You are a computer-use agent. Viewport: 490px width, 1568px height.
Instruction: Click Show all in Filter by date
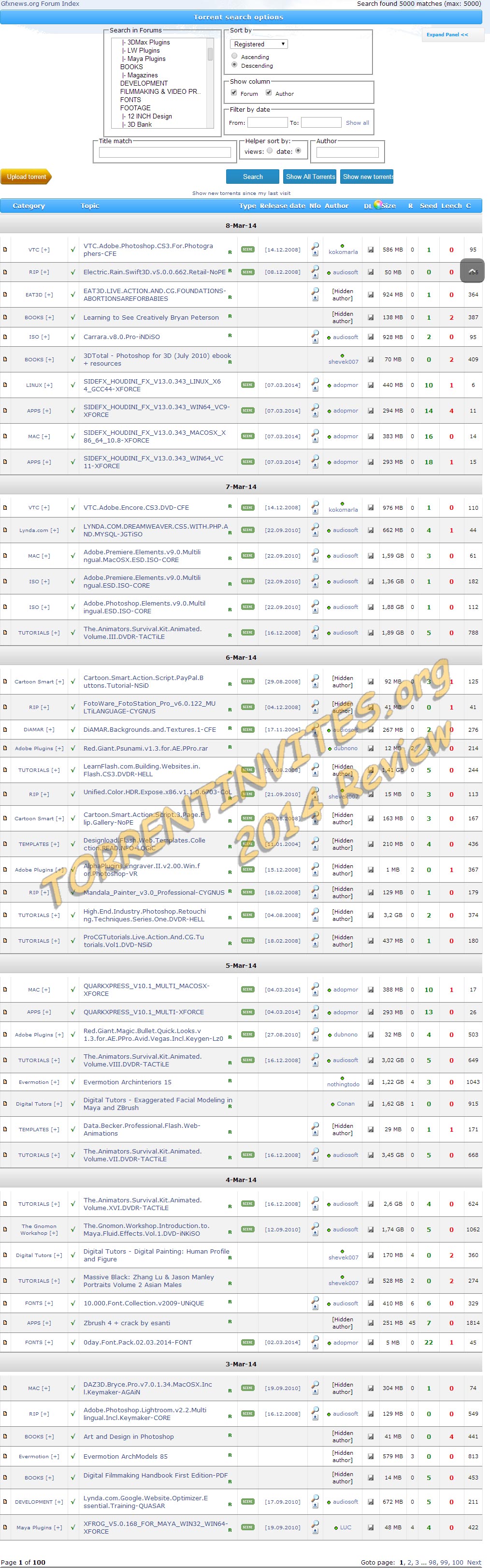point(358,123)
